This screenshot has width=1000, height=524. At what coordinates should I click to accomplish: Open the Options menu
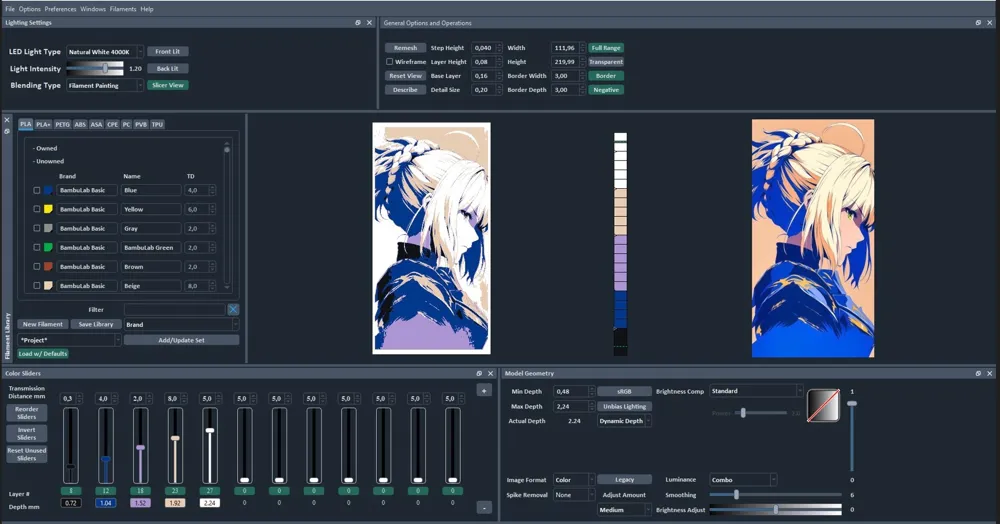click(x=29, y=9)
